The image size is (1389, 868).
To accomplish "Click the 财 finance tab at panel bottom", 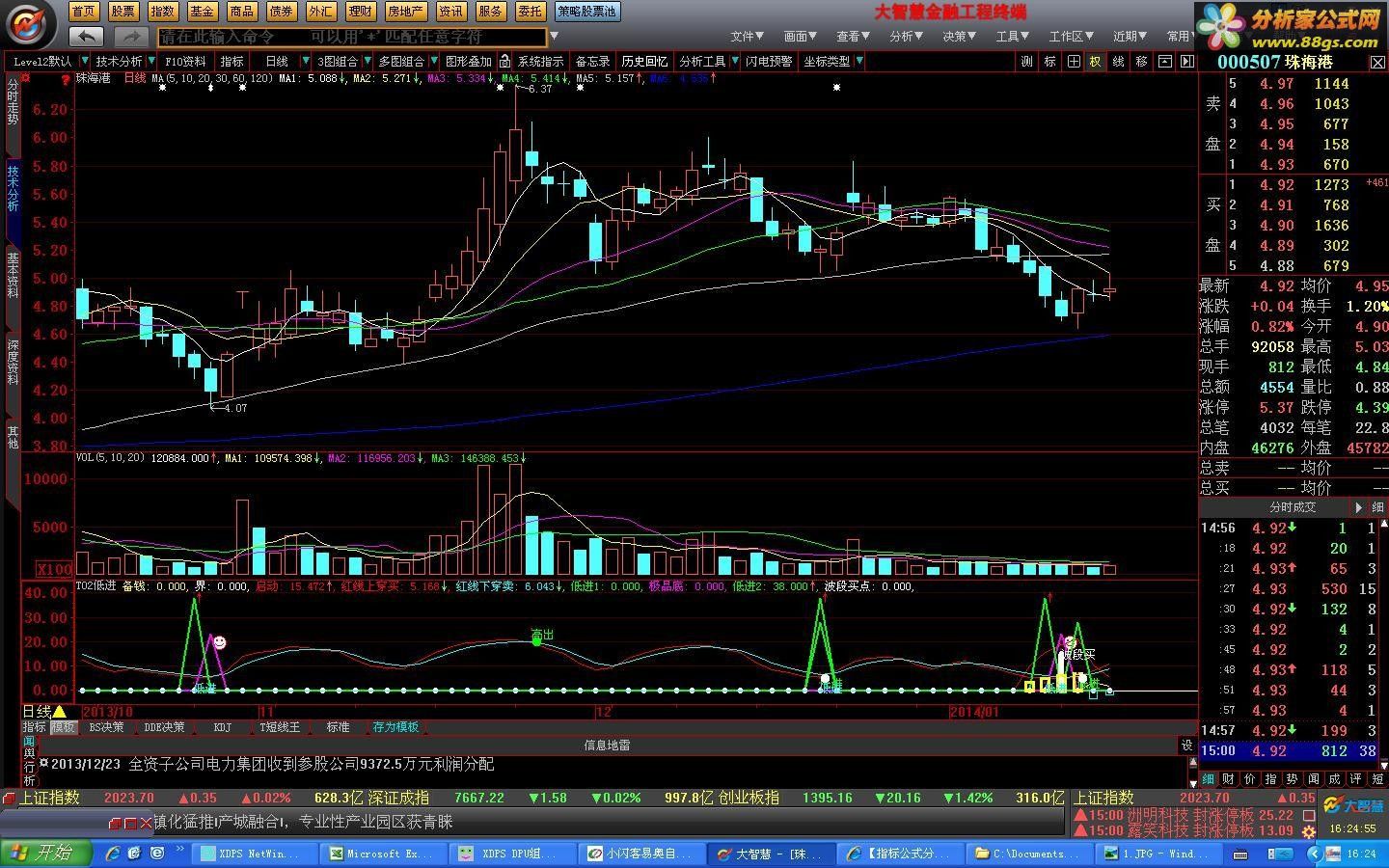I will coord(1229,778).
